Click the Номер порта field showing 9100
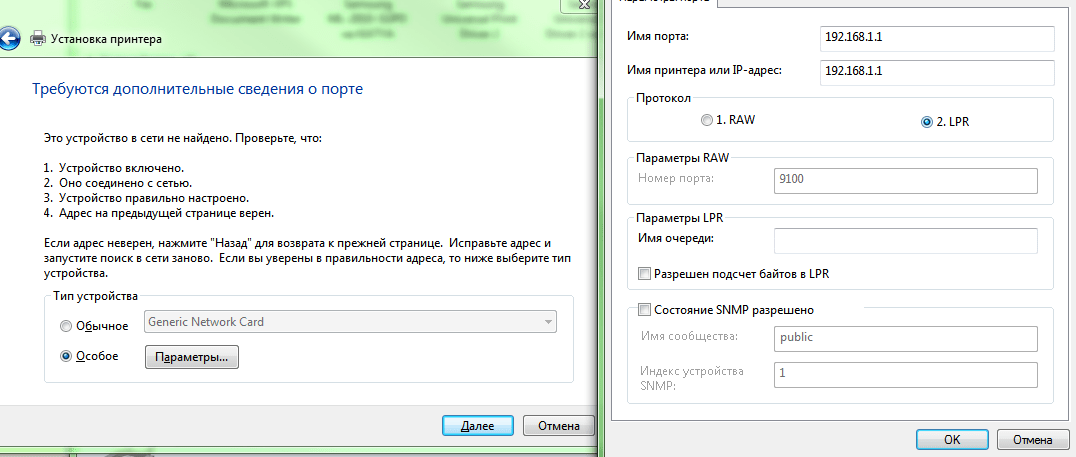The width and height of the screenshot is (1076, 457). 905,181
